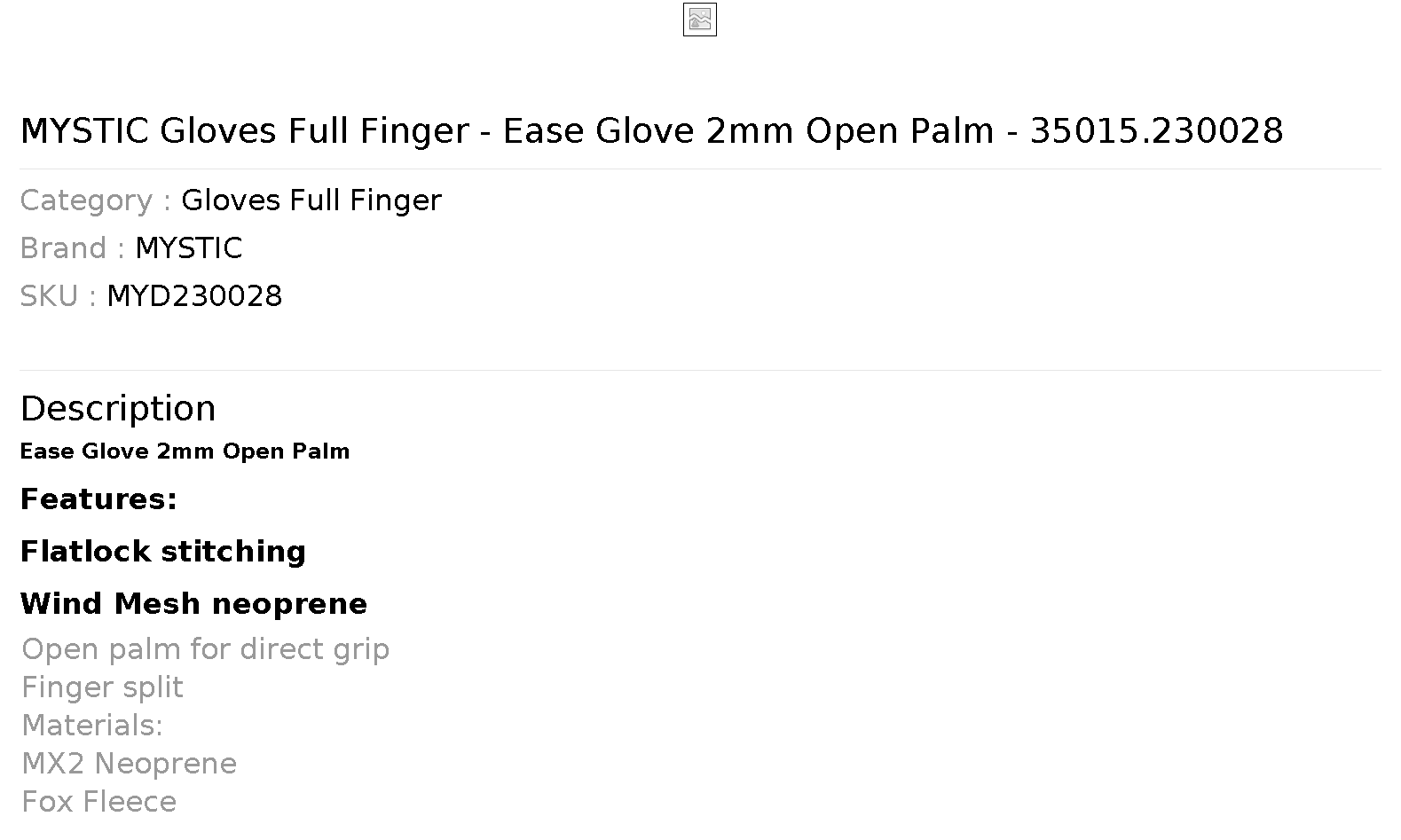Click the Materials: label
1401x840 pixels.
tap(92, 726)
